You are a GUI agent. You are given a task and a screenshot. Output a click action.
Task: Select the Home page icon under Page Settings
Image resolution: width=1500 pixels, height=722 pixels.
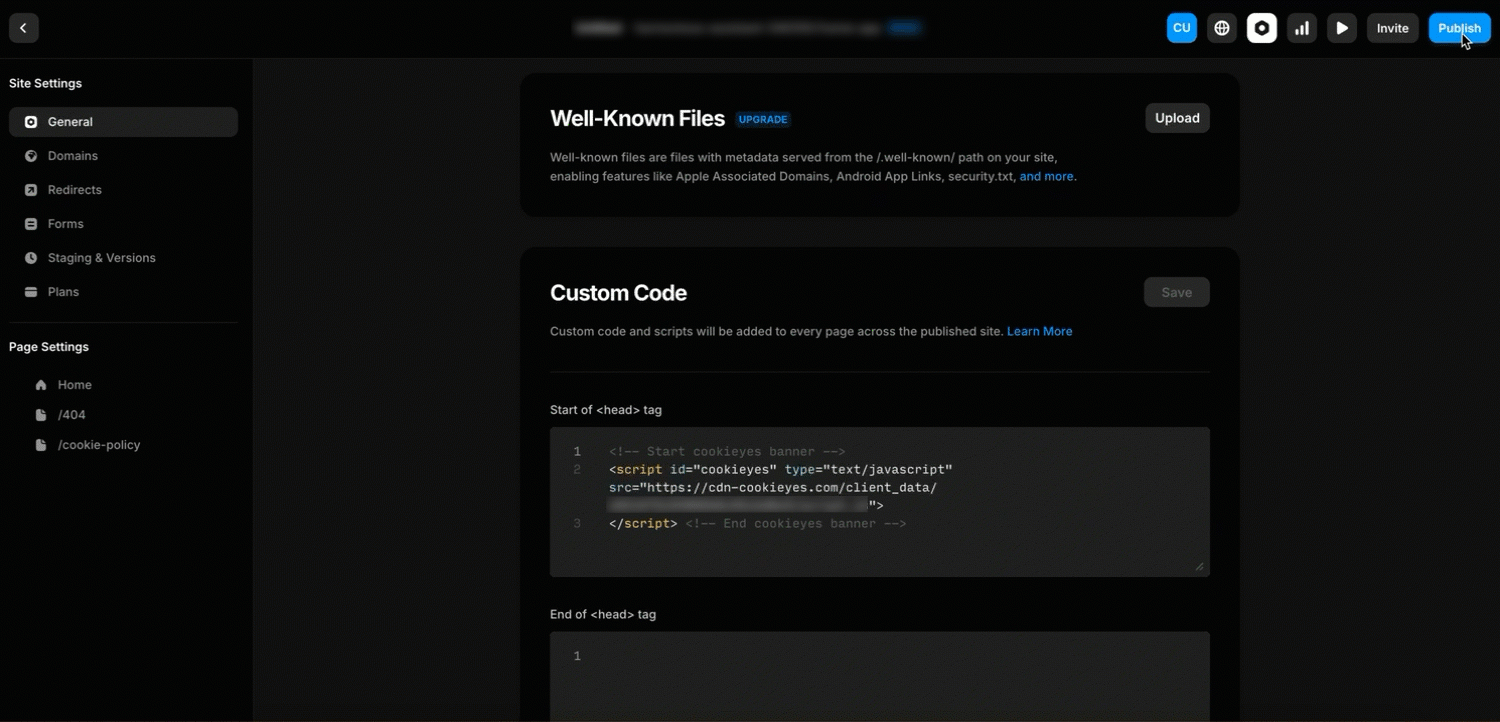point(40,384)
